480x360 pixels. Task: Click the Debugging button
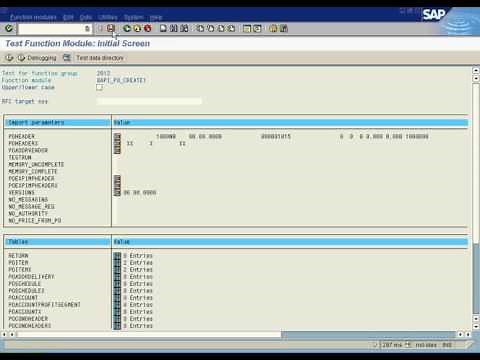click(x=37, y=58)
